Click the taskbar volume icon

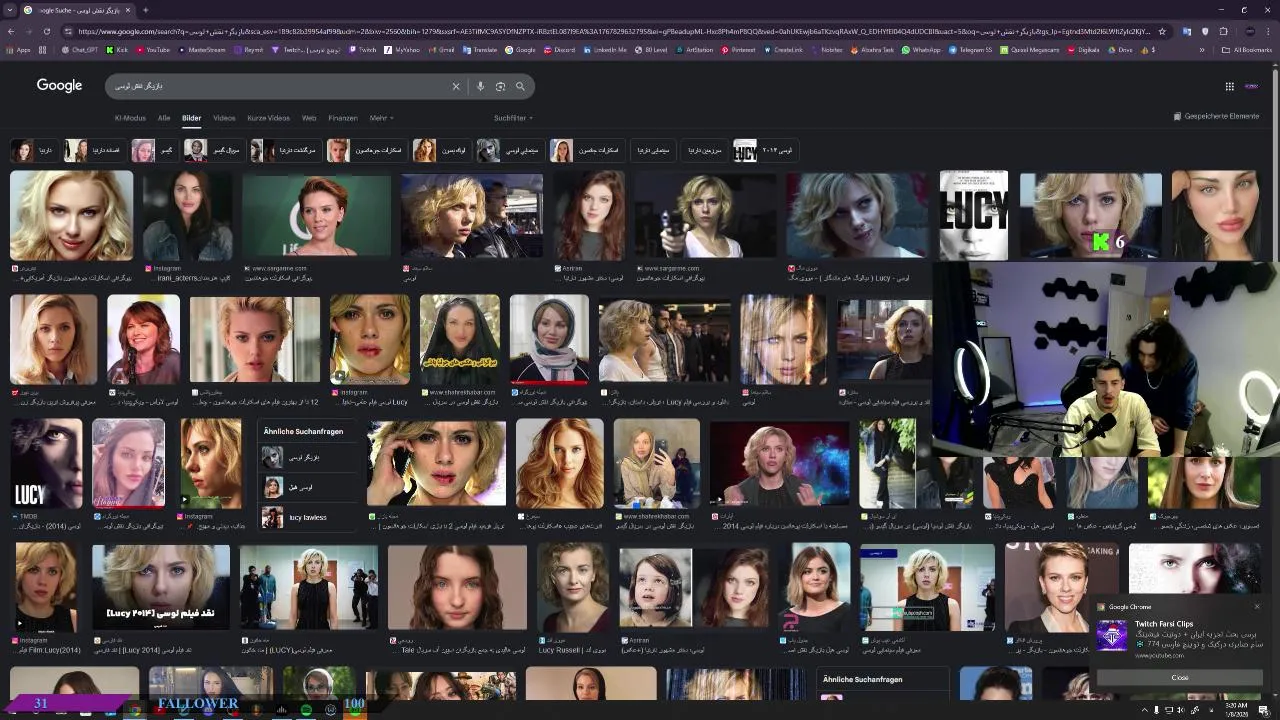pos(1180,710)
